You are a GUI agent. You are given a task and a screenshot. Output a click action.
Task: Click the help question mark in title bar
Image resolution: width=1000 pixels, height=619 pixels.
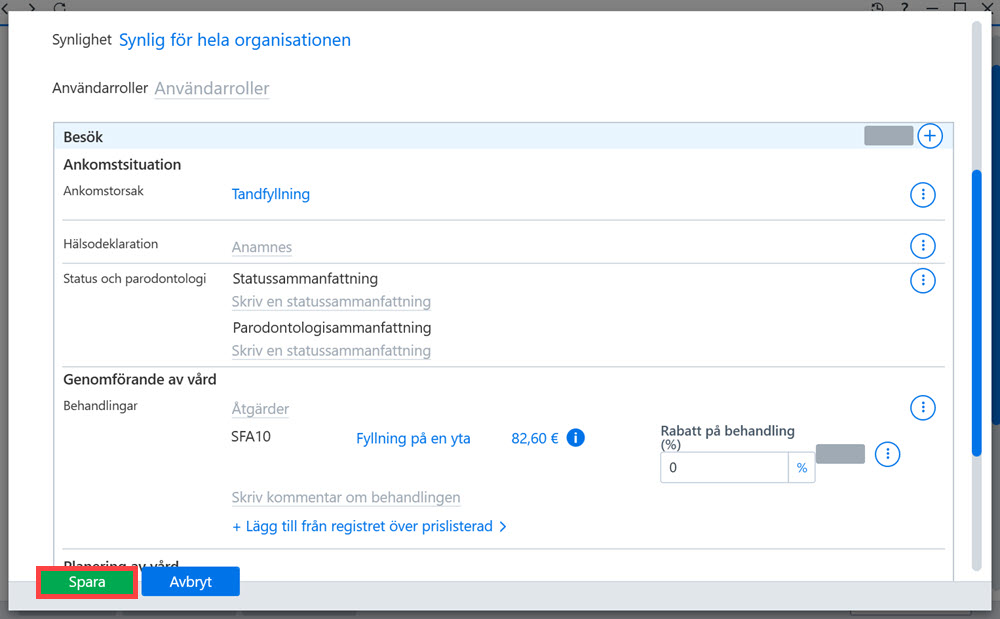tap(904, 7)
